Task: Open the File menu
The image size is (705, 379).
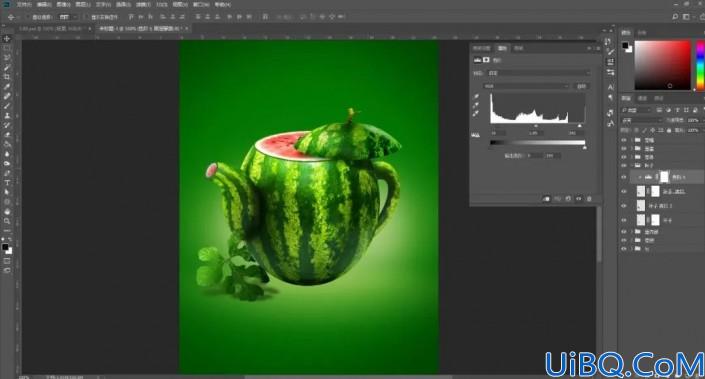Action: [x=24, y=4]
